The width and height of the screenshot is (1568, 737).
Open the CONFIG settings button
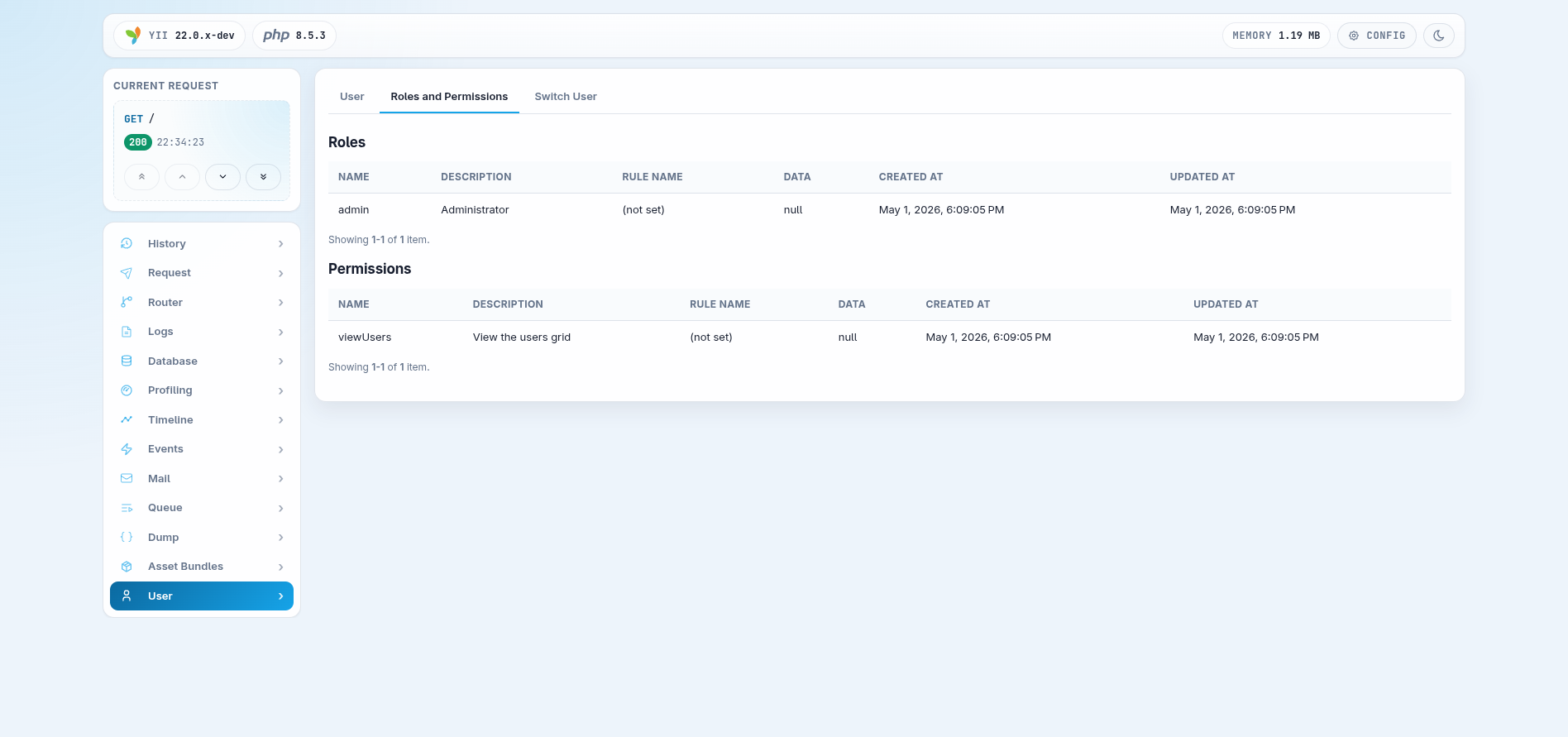1377,36
